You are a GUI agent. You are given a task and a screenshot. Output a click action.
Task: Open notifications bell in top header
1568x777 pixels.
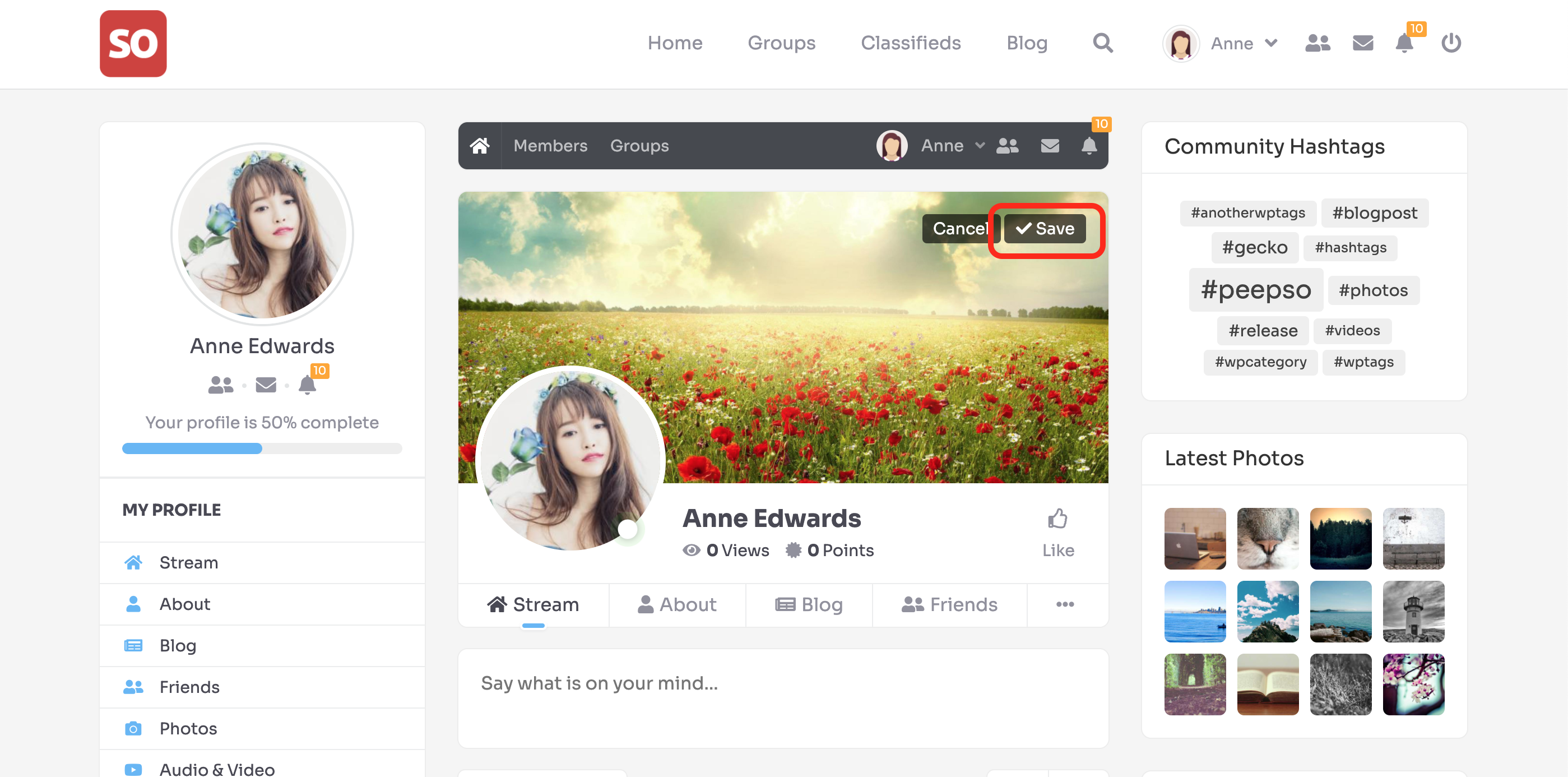(x=1404, y=43)
